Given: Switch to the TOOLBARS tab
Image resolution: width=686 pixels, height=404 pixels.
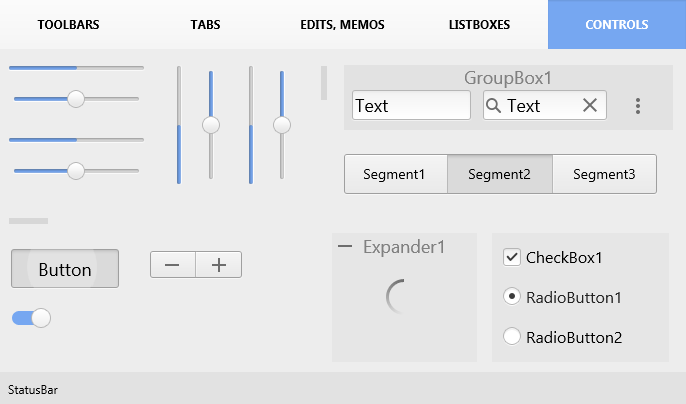Looking at the screenshot, I should click(x=68, y=25).
